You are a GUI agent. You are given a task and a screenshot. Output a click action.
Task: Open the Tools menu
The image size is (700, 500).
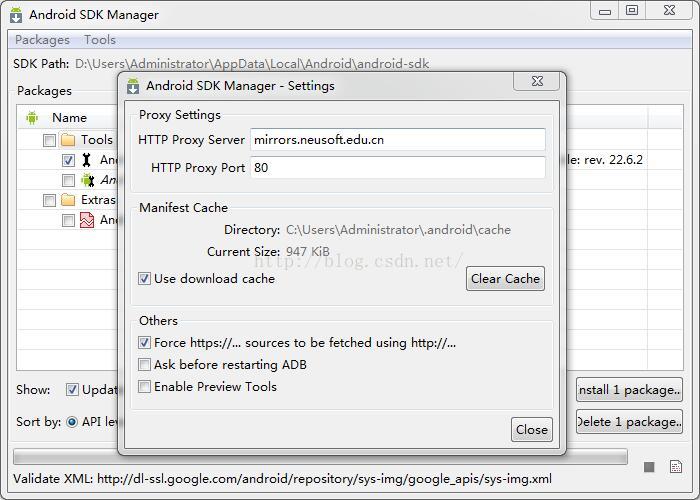(100, 40)
